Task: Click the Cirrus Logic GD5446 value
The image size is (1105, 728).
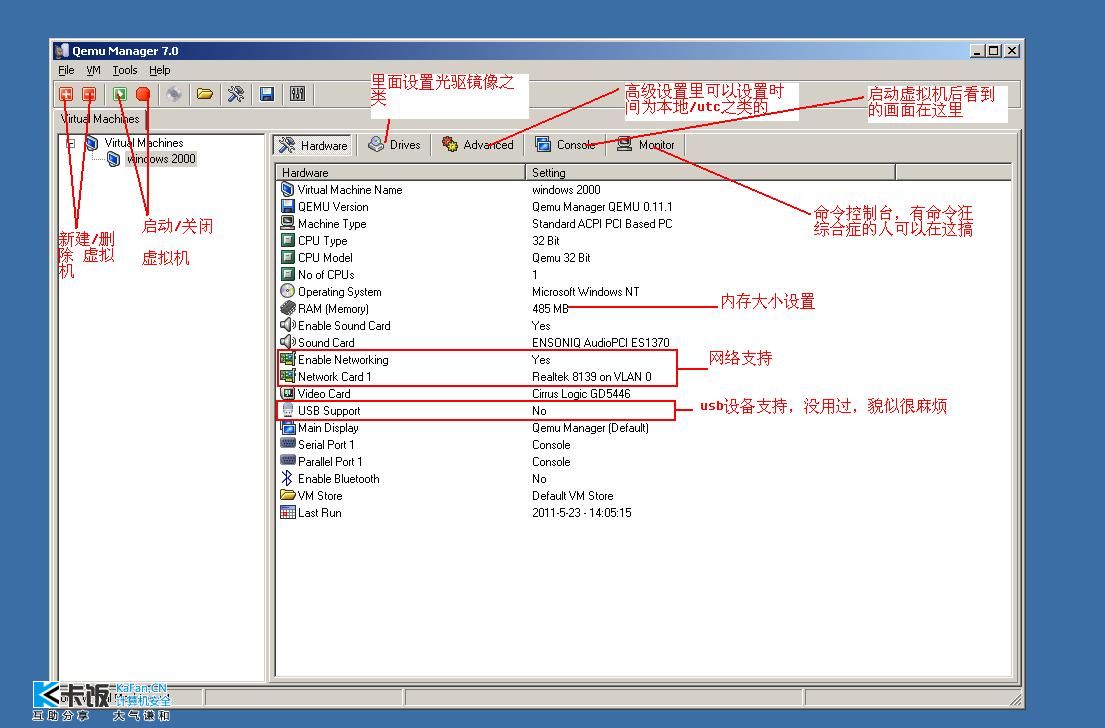Action: 581,393
